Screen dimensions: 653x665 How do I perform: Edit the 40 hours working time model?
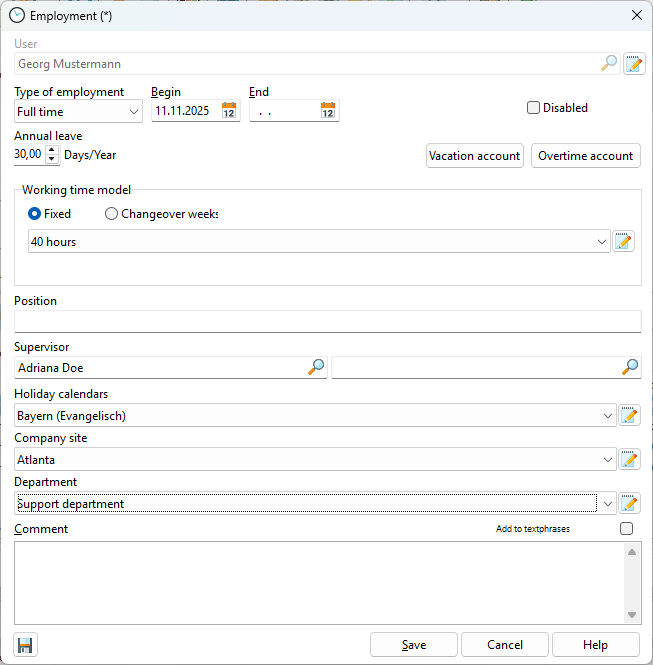click(x=624, y=241)
